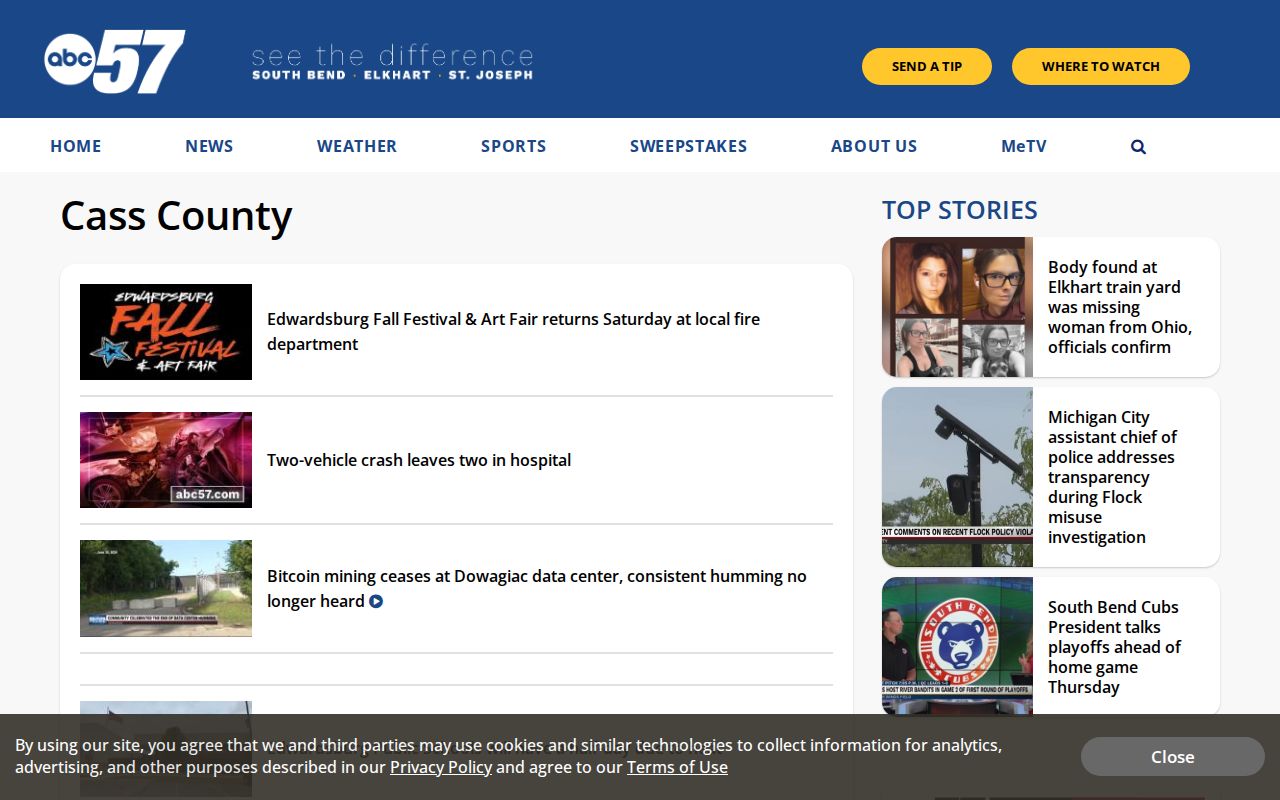Screen dimensions: 1280x800
Task: Click the Send a Tip button
Action: click(x=927, y=66)
